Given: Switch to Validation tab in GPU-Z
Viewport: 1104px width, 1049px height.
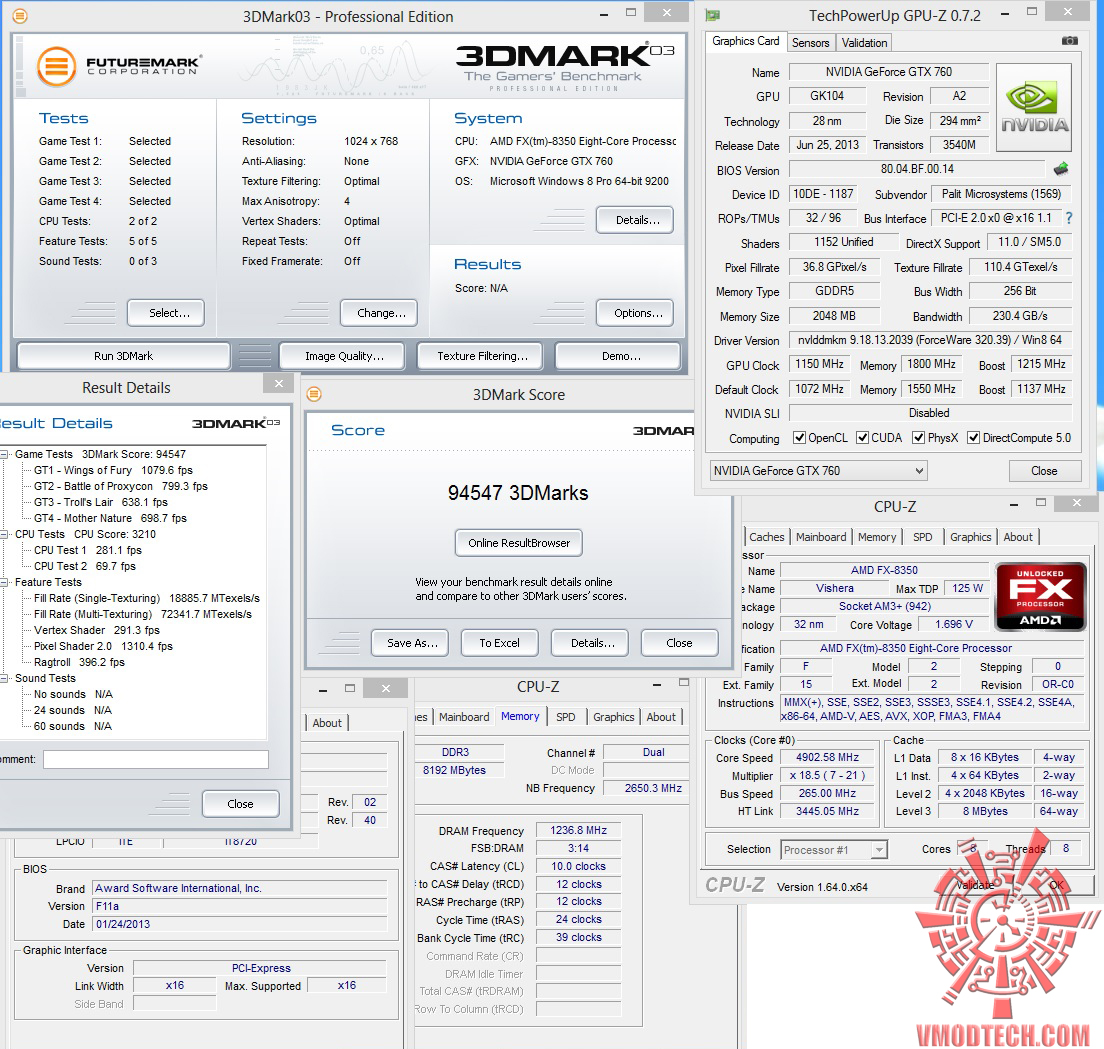Looking at the screenshot, I should (864, 43).
